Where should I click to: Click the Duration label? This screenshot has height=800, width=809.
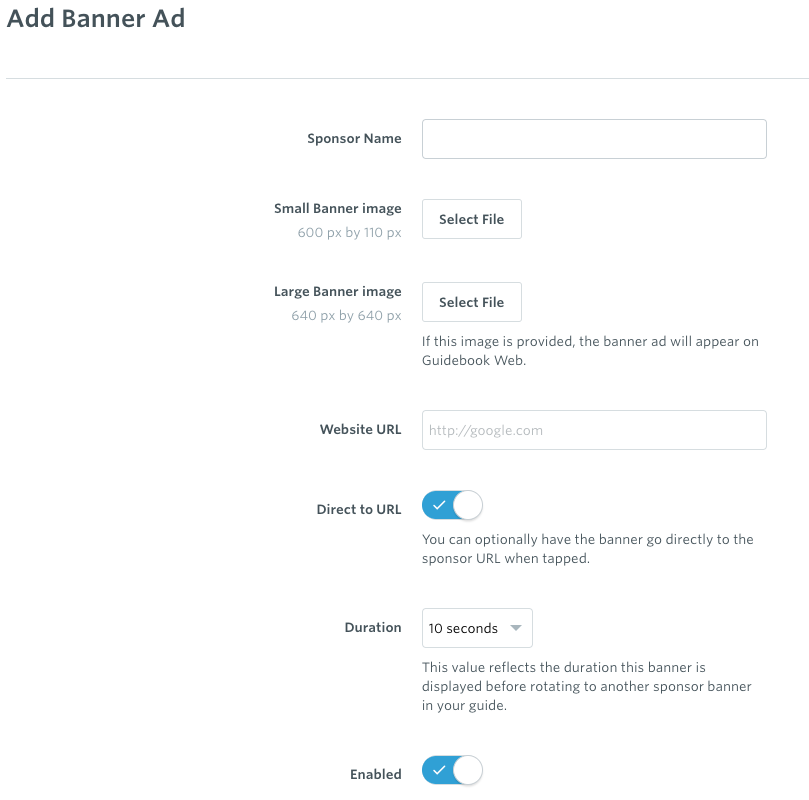click(373, 627)
